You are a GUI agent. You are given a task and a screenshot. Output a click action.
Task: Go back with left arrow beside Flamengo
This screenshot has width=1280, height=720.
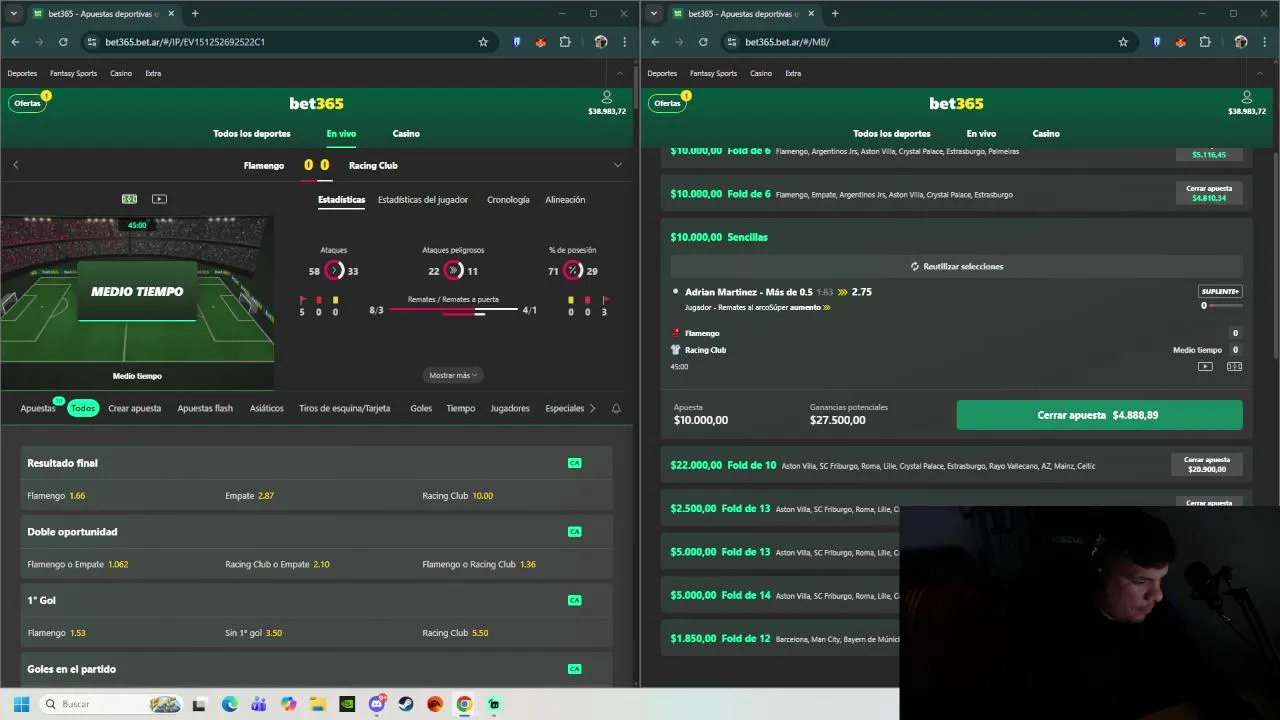[x=15, y=165]
